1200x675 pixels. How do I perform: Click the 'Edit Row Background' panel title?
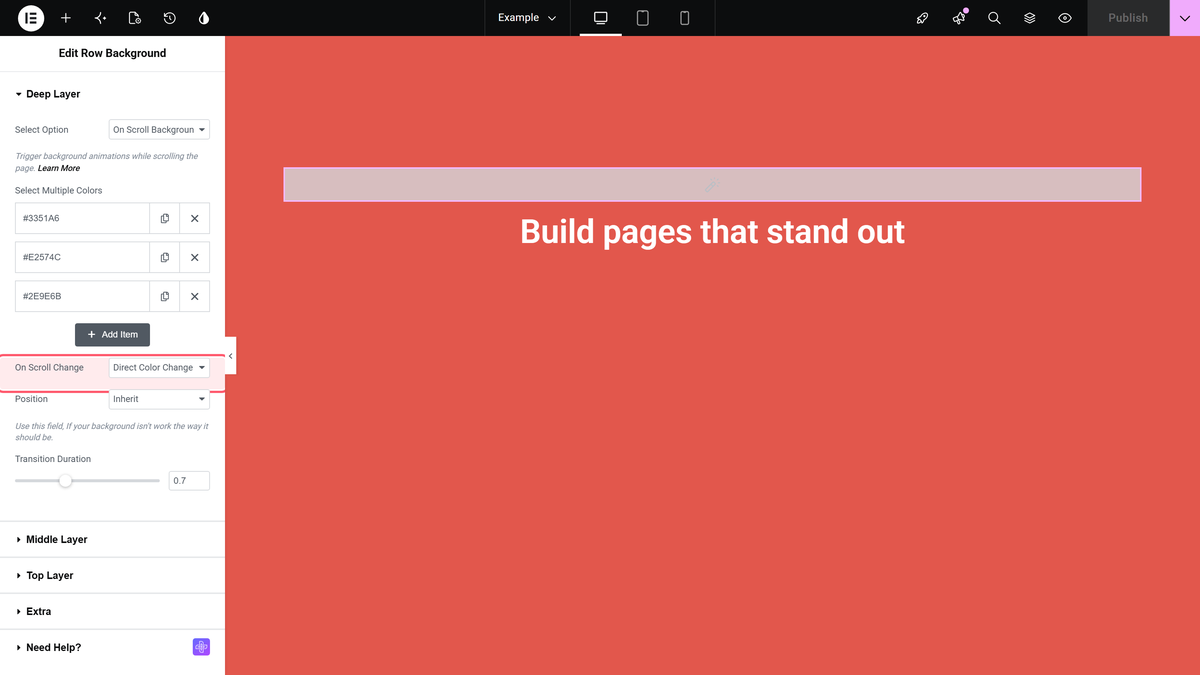coord(112,53)
